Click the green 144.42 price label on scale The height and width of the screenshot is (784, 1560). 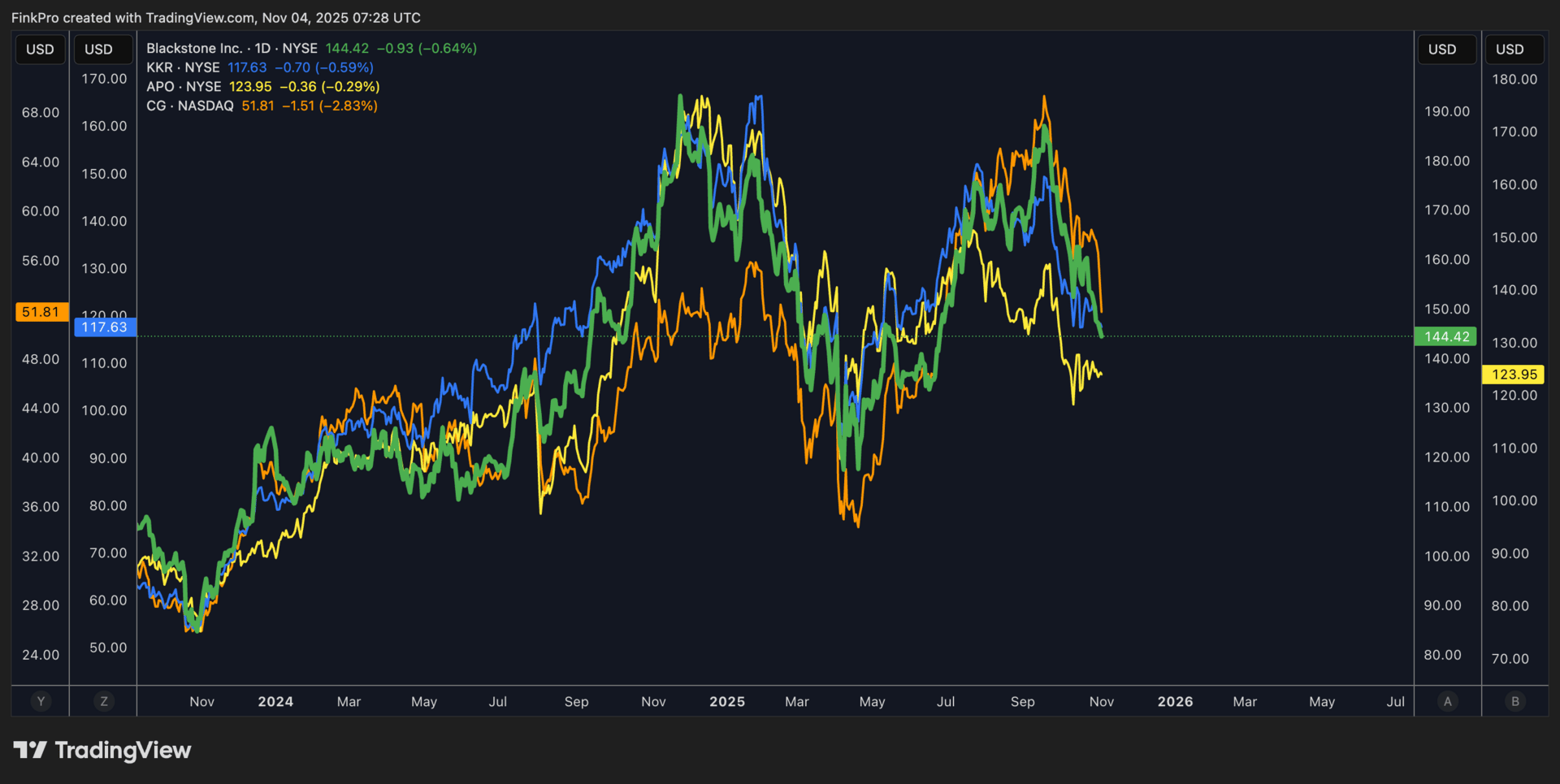click(1447, 336)
